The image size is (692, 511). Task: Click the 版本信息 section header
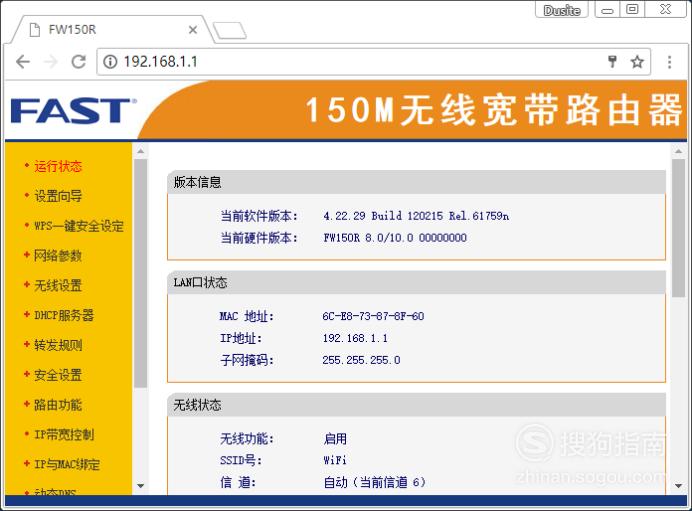click(x=416, y=182)
